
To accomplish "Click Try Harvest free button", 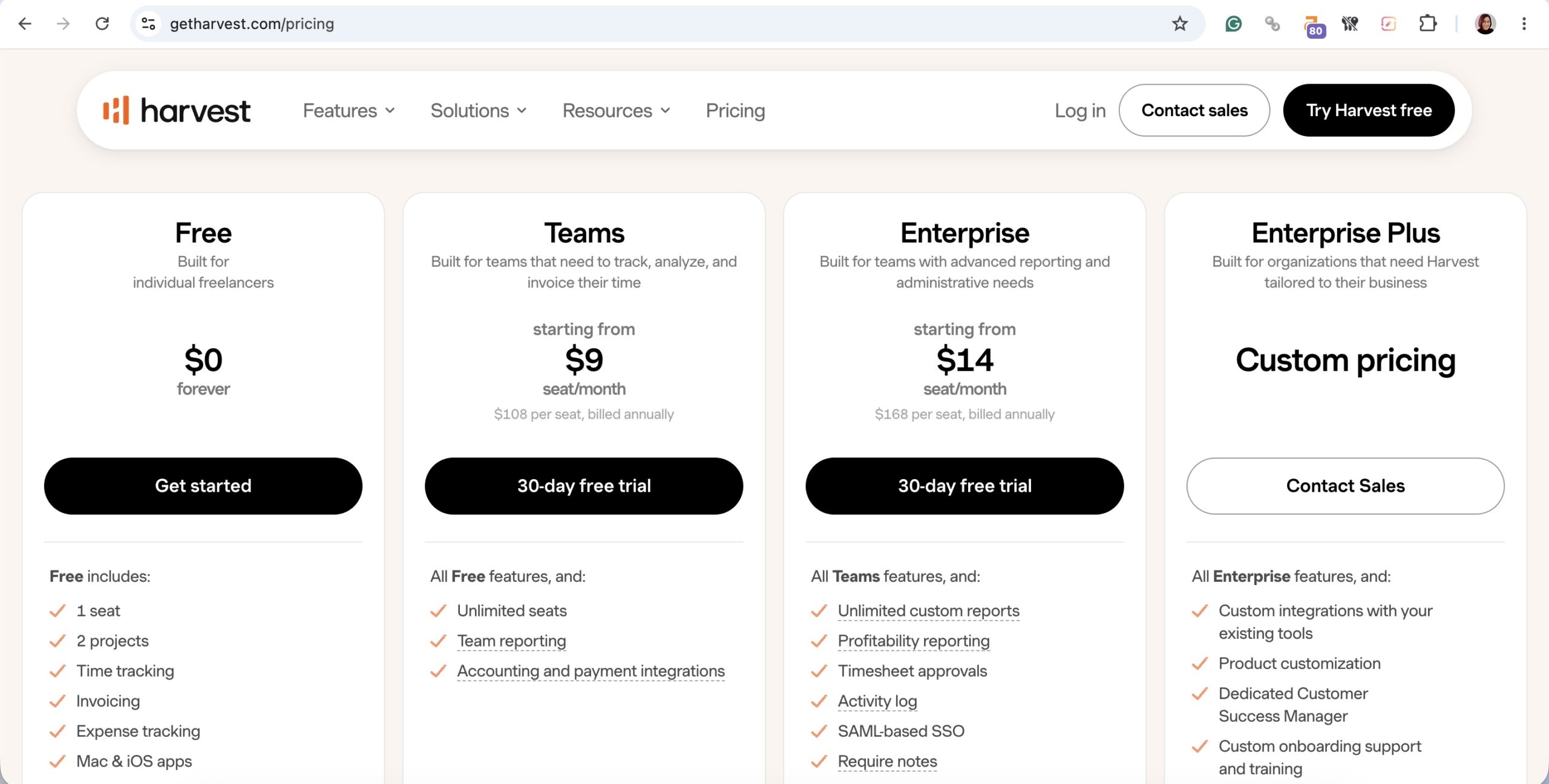I will click(x=1369, y=110).
